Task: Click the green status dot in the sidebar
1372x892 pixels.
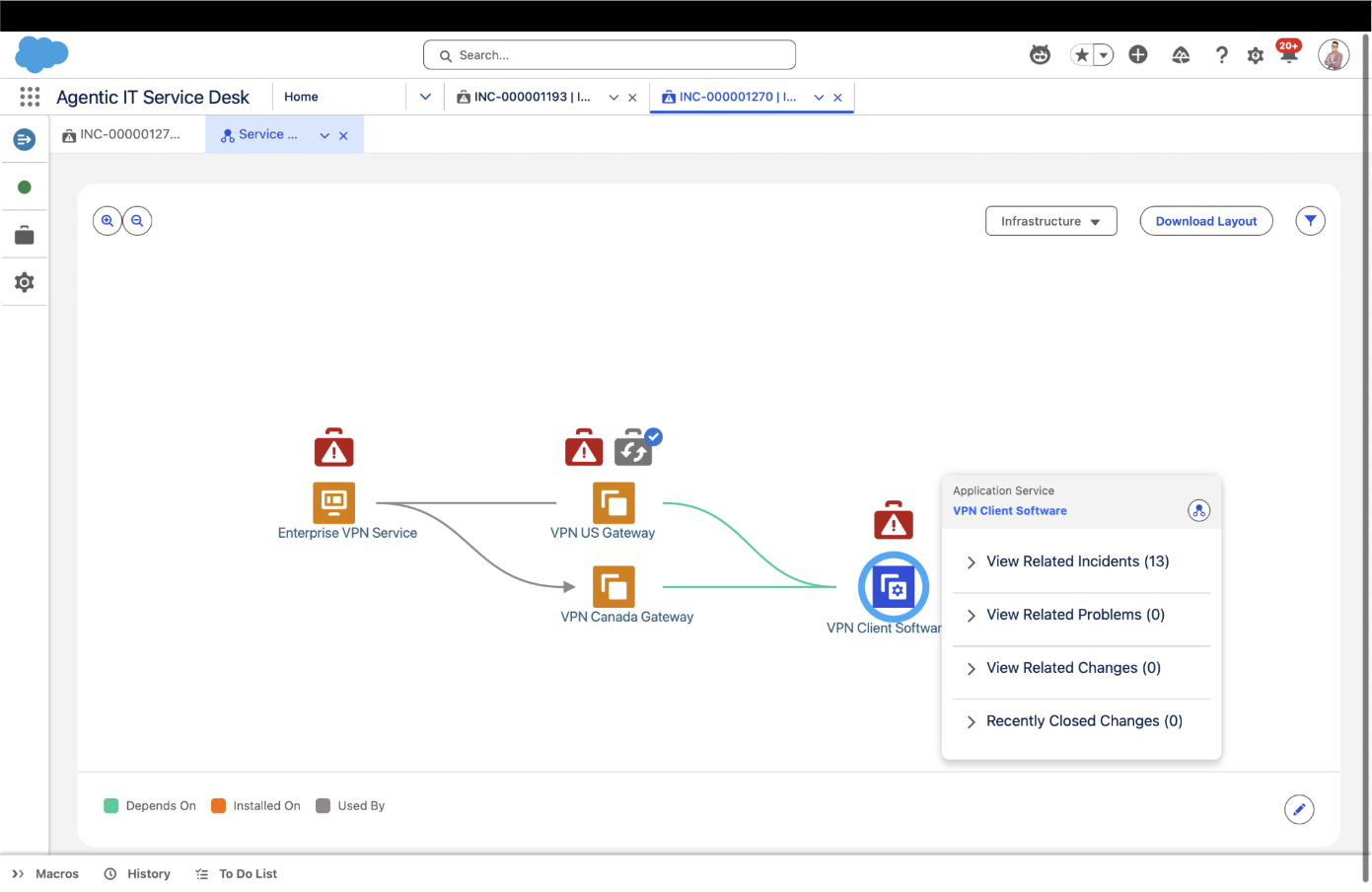Action: pyautogui.click(x=25, y=187)
